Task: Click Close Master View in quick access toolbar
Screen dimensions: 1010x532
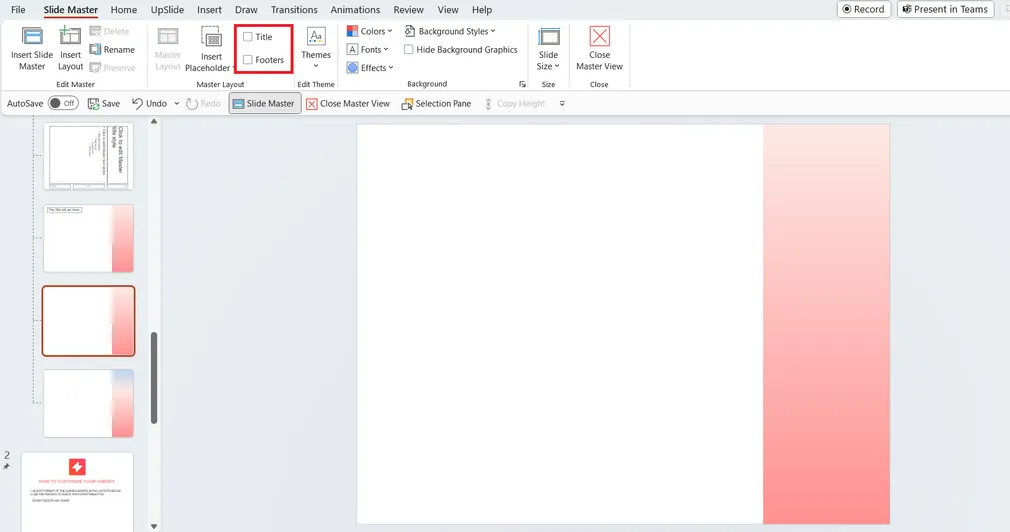Action: coord(348,103)
